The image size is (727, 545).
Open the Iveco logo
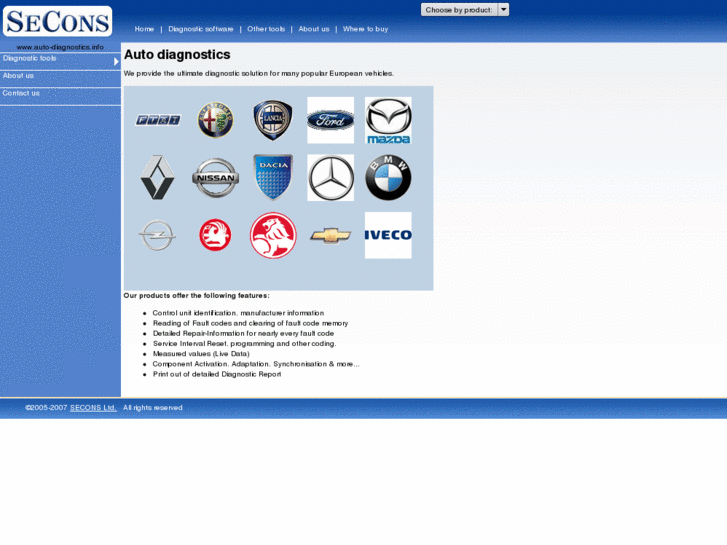[388, 235]
